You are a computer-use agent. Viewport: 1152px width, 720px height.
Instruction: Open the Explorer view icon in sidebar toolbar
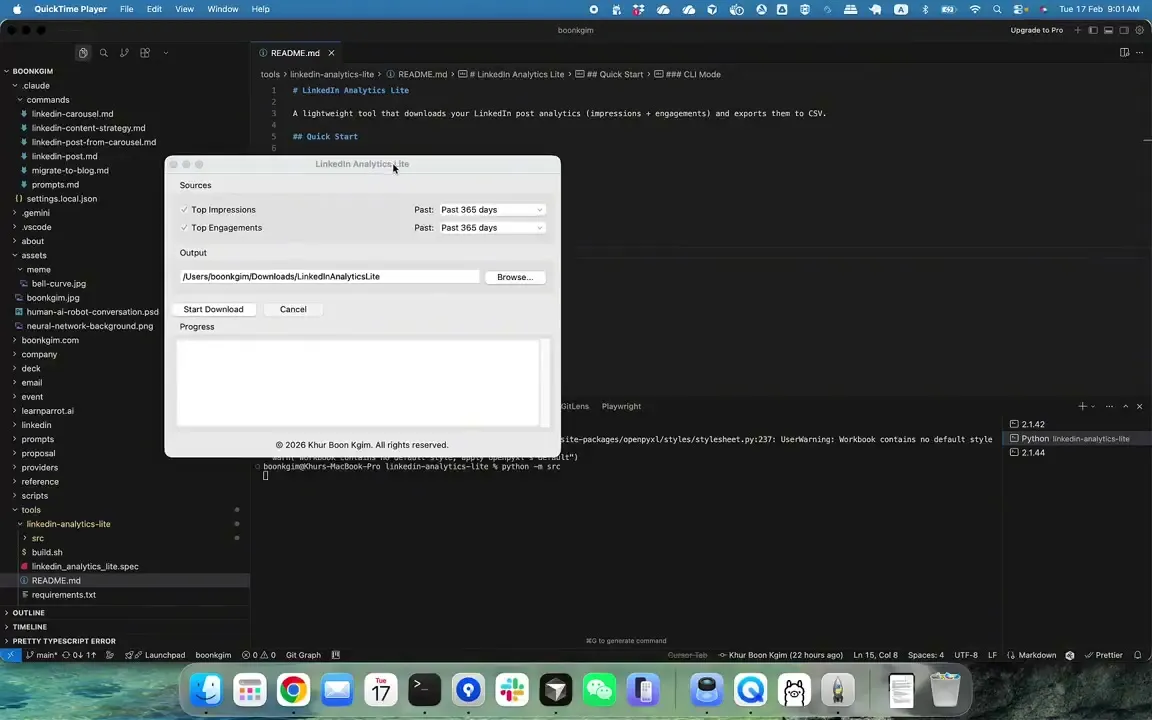click(x=83, y=53)
